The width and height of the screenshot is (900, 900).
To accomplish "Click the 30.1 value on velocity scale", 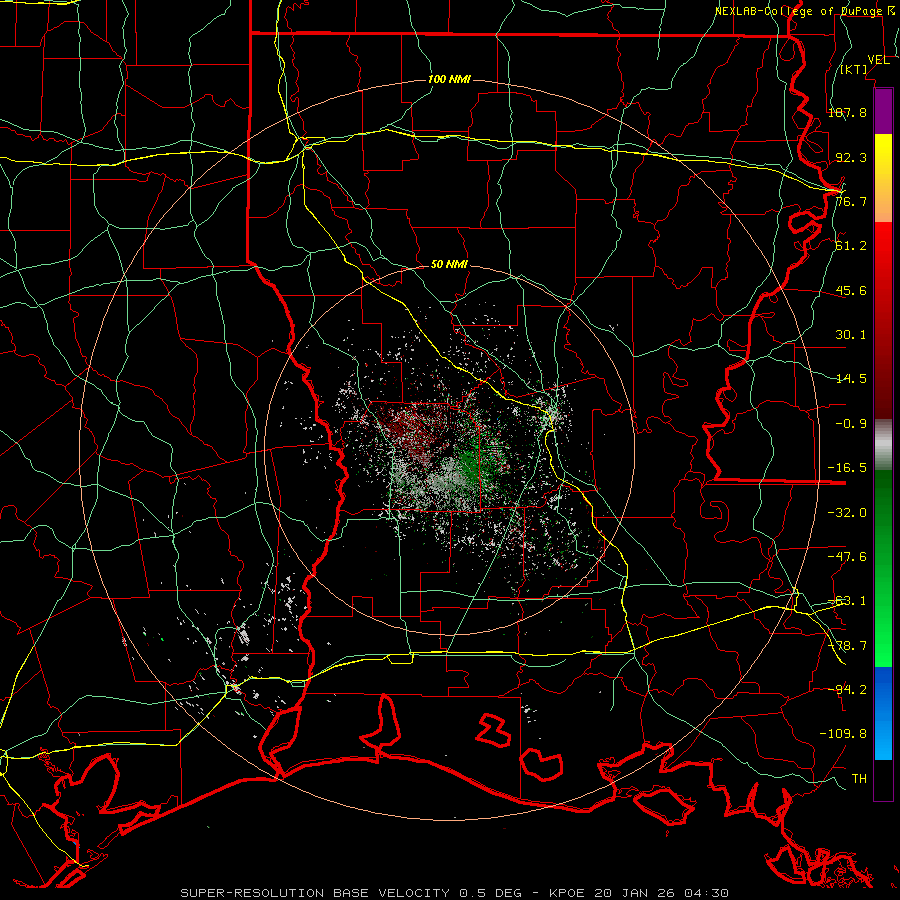I will coord(851,335).
